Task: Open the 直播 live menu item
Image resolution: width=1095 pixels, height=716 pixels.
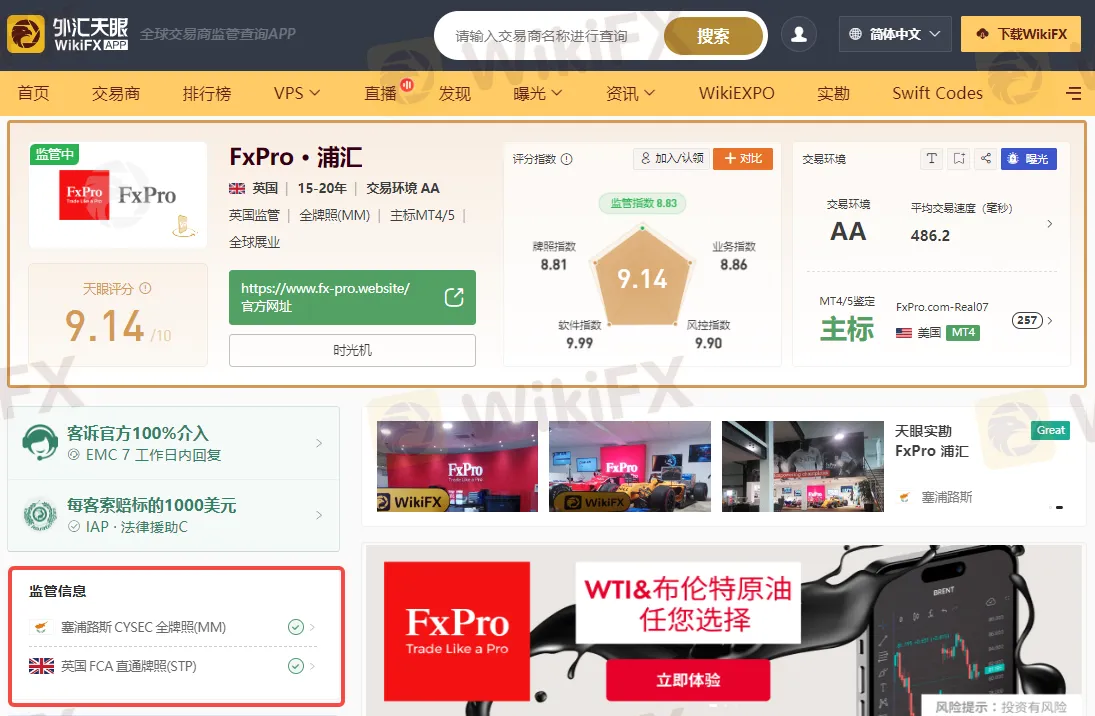Action: click(381, 93)
